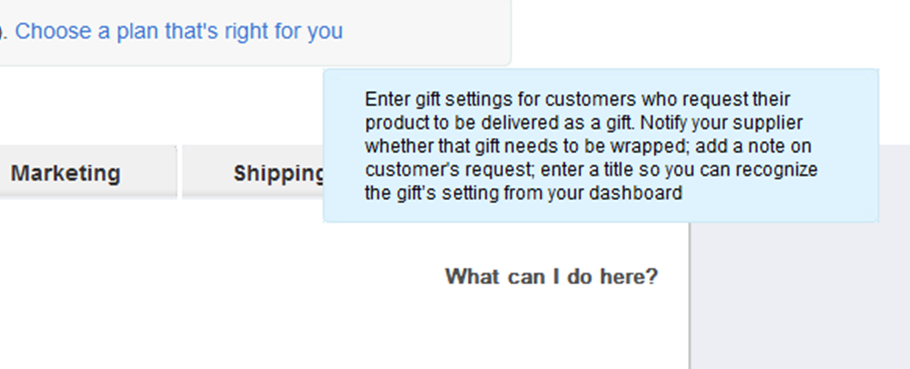The image size is (910, 369).
Task: Click the word "Marketing" in the tab bar
Action: 66,173
